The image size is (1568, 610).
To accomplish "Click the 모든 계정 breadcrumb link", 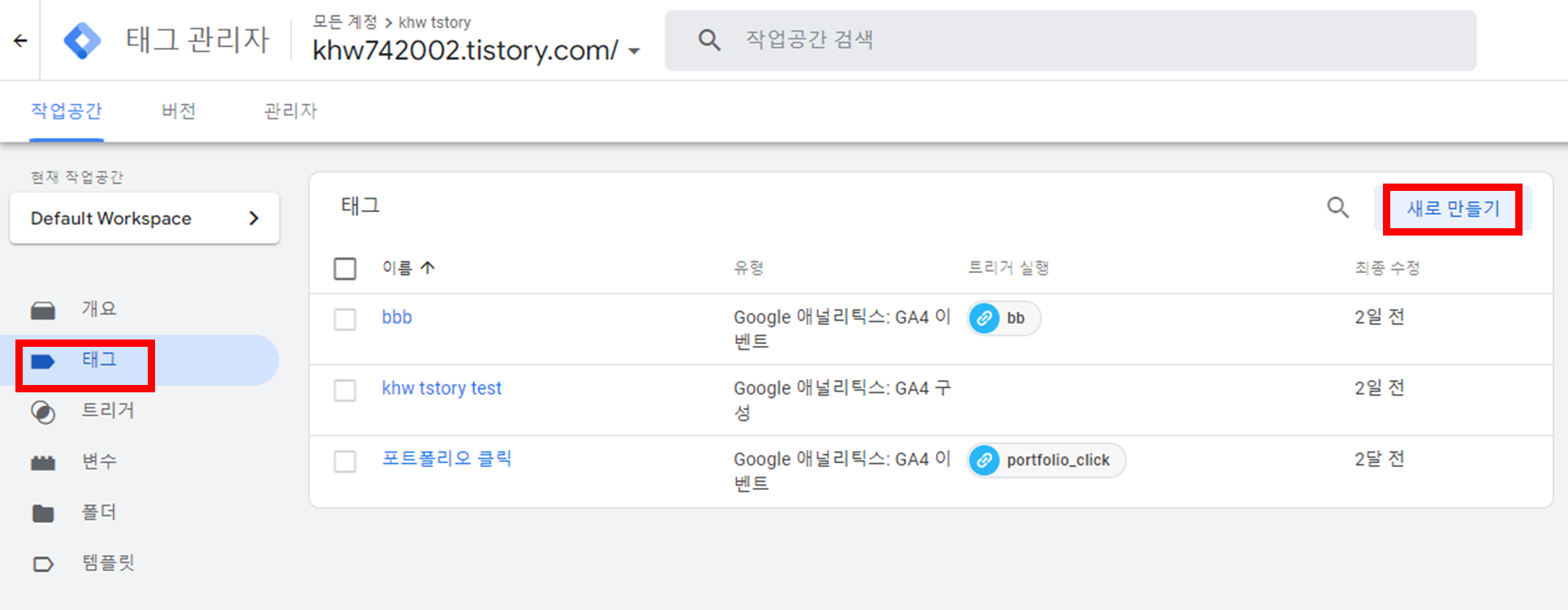I will [x=345, y=22].
